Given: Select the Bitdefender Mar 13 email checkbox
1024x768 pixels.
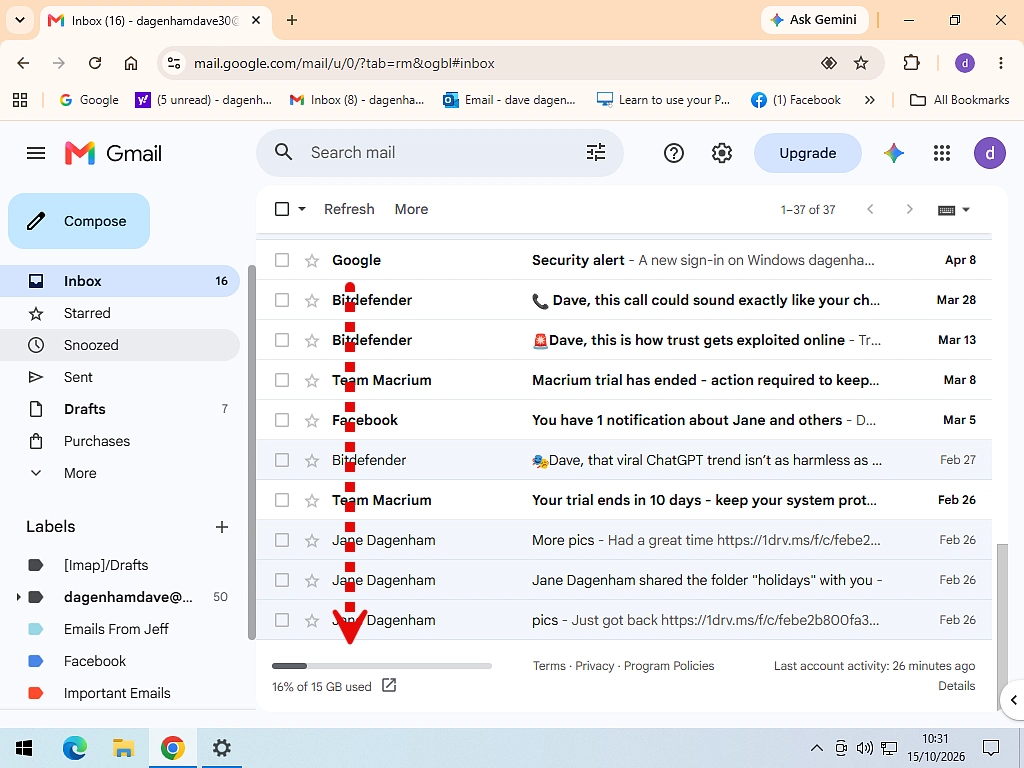Looking at the screenshot, I should pos(282,340).
